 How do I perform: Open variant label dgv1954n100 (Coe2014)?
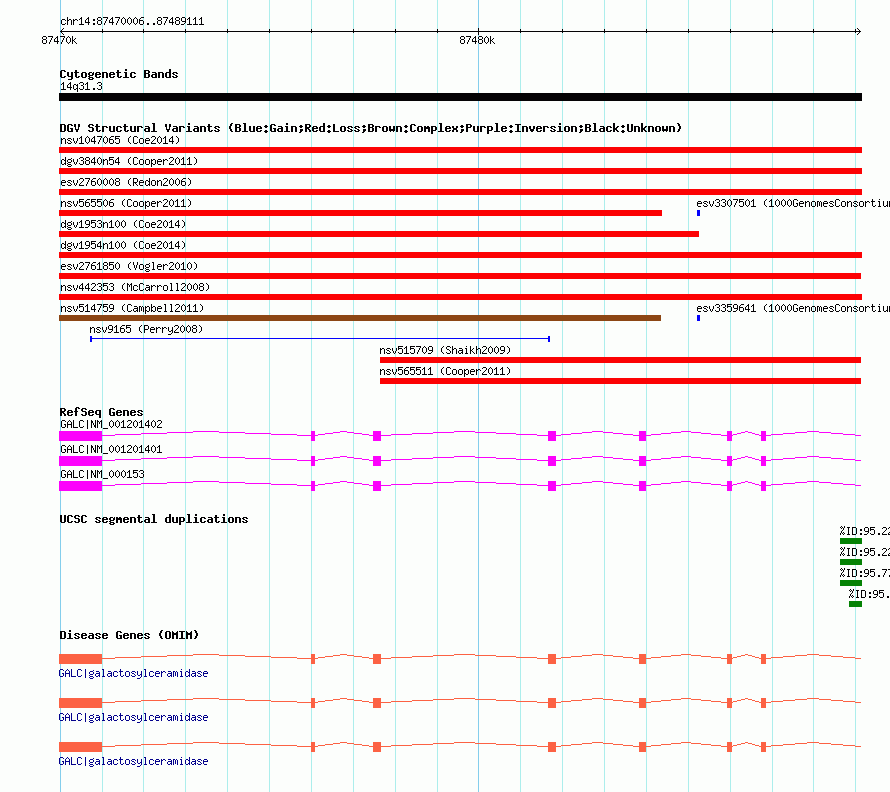click(123, 245)
